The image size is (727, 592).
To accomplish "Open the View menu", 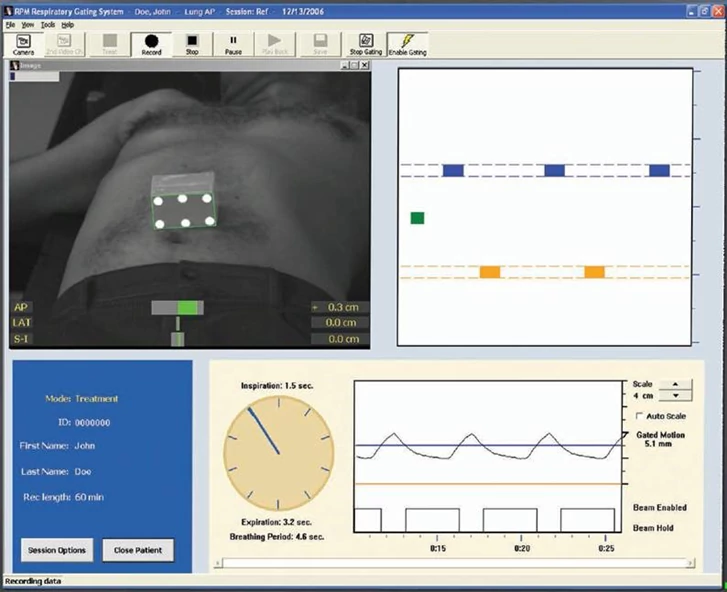I will click(28, 23).
